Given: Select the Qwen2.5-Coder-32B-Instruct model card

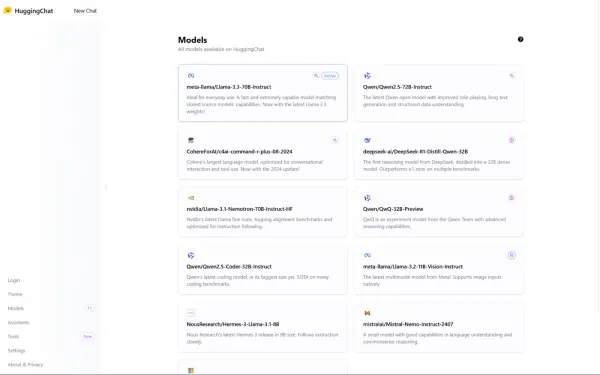Looking at the screenshot, I should coord(263,270).
